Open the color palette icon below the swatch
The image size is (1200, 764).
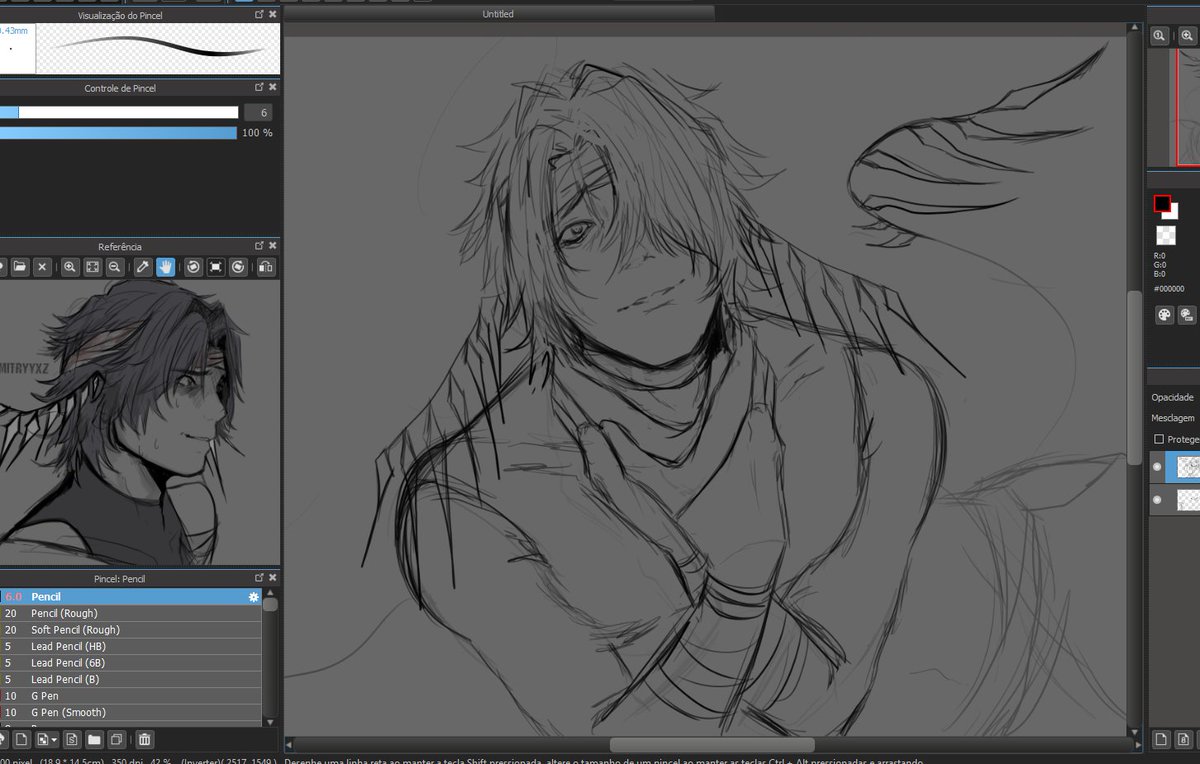[x=1164, y=314]
